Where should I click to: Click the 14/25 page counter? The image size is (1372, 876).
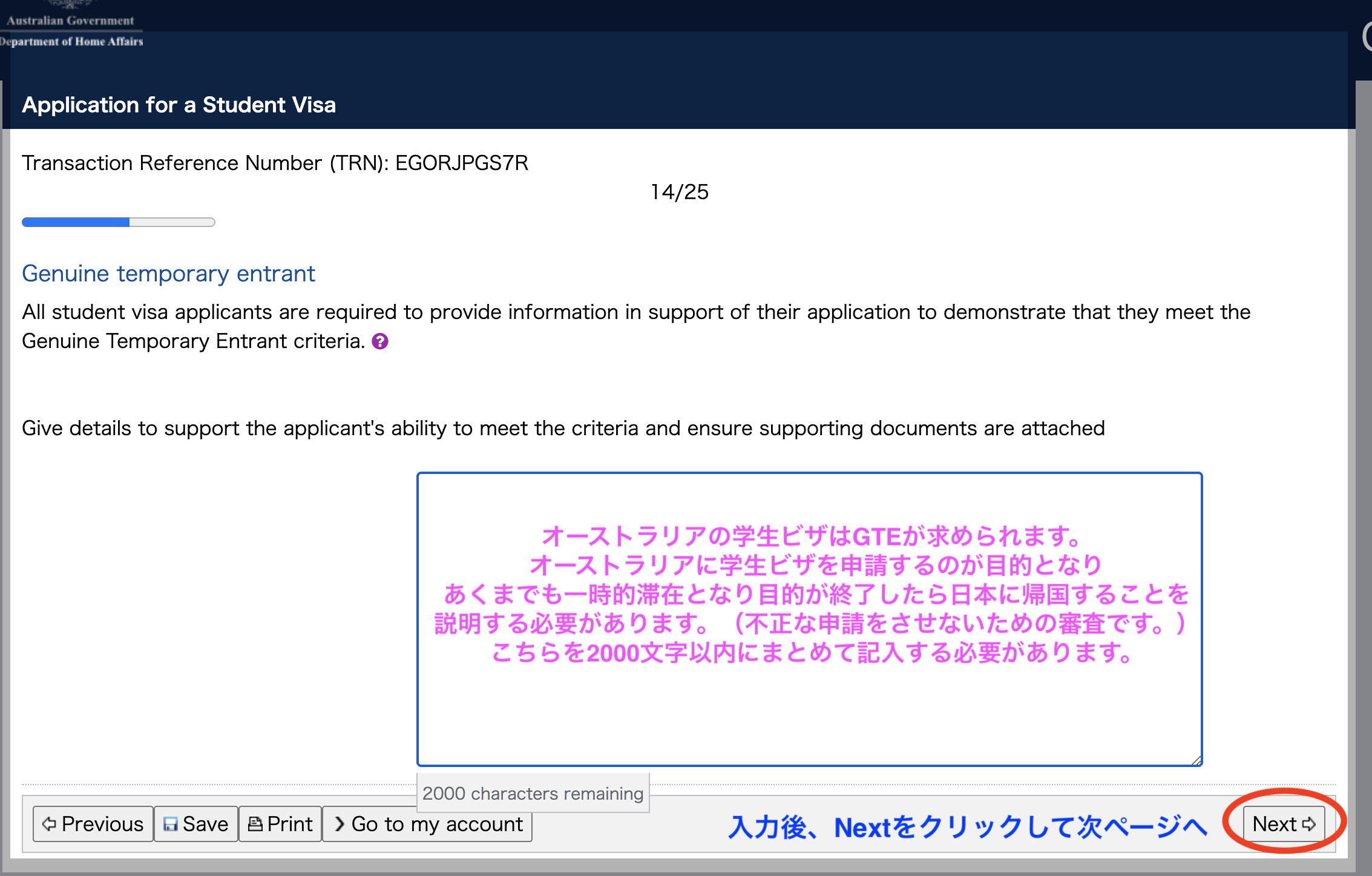pos(679,192)
